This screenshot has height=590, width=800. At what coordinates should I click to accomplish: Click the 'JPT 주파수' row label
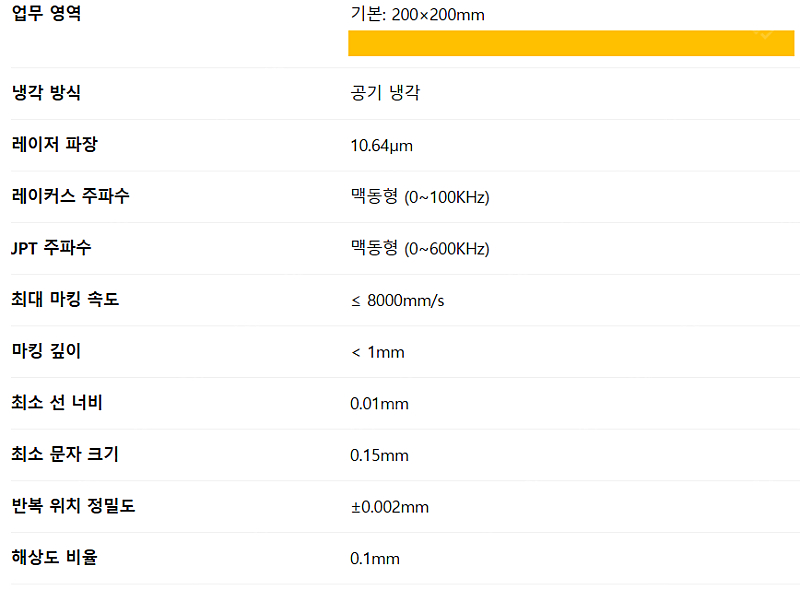pyautogui.click(x=52, y=248)
